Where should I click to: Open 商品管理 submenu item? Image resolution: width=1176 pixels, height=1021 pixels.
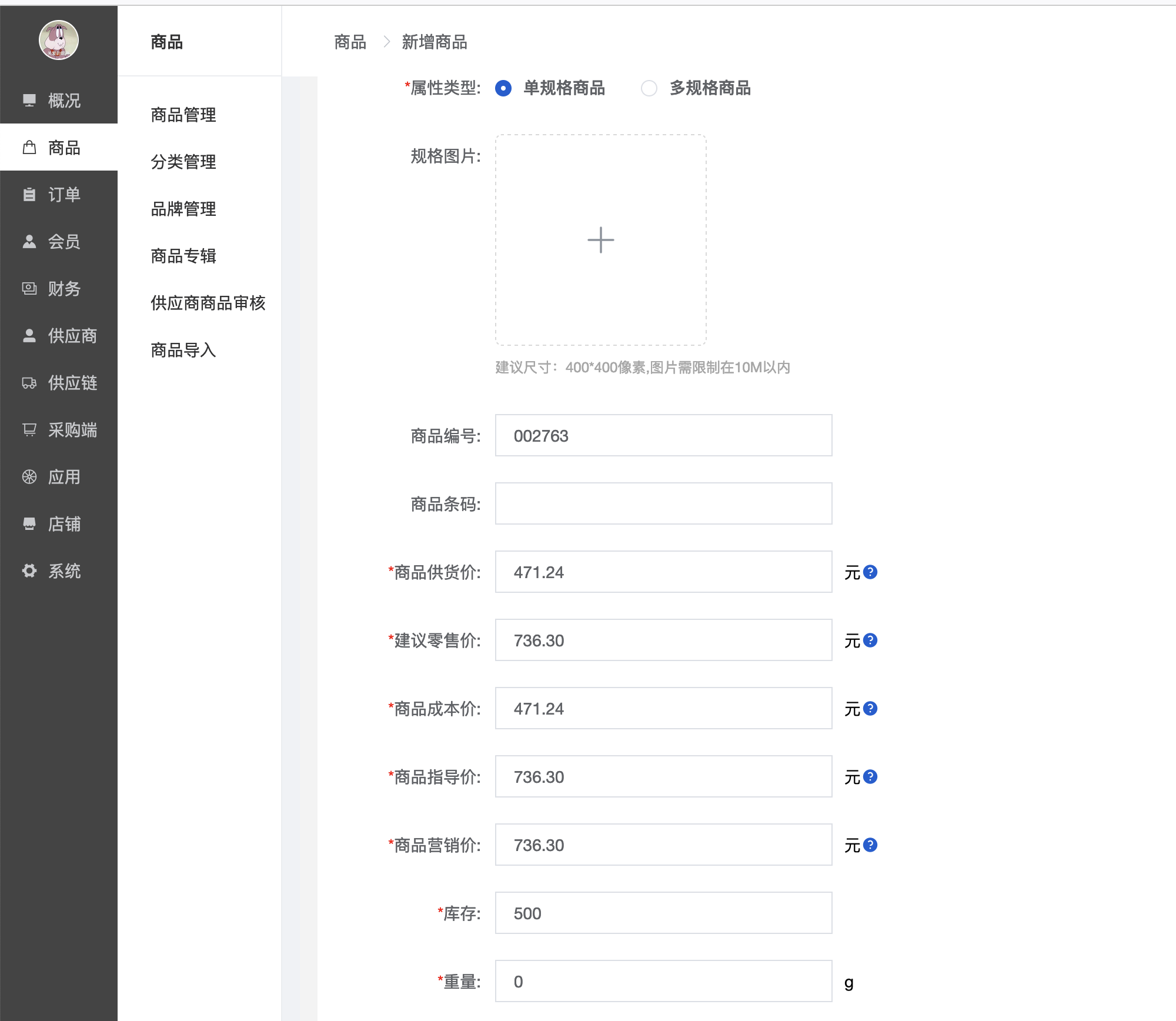183,115
